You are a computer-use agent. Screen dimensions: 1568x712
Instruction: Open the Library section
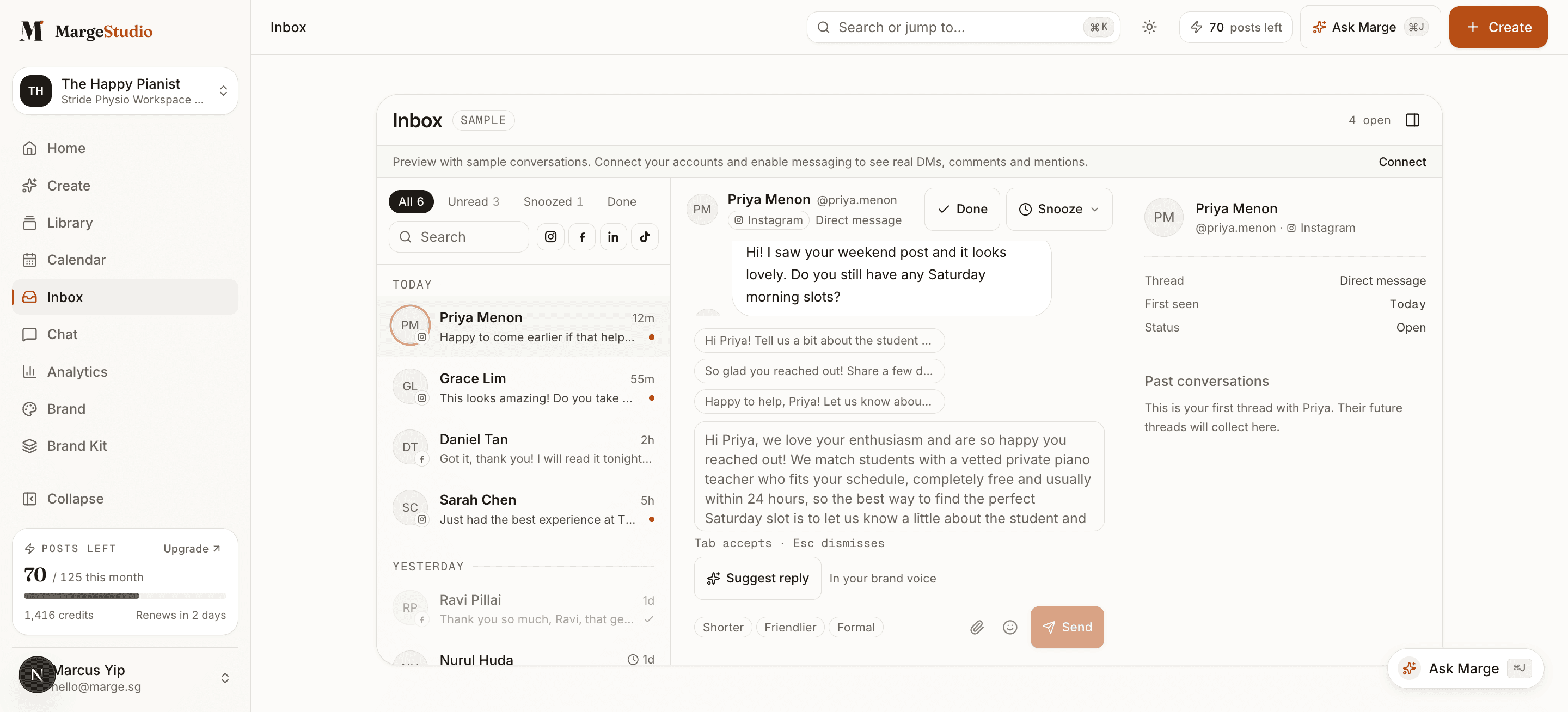pos(125,223)
